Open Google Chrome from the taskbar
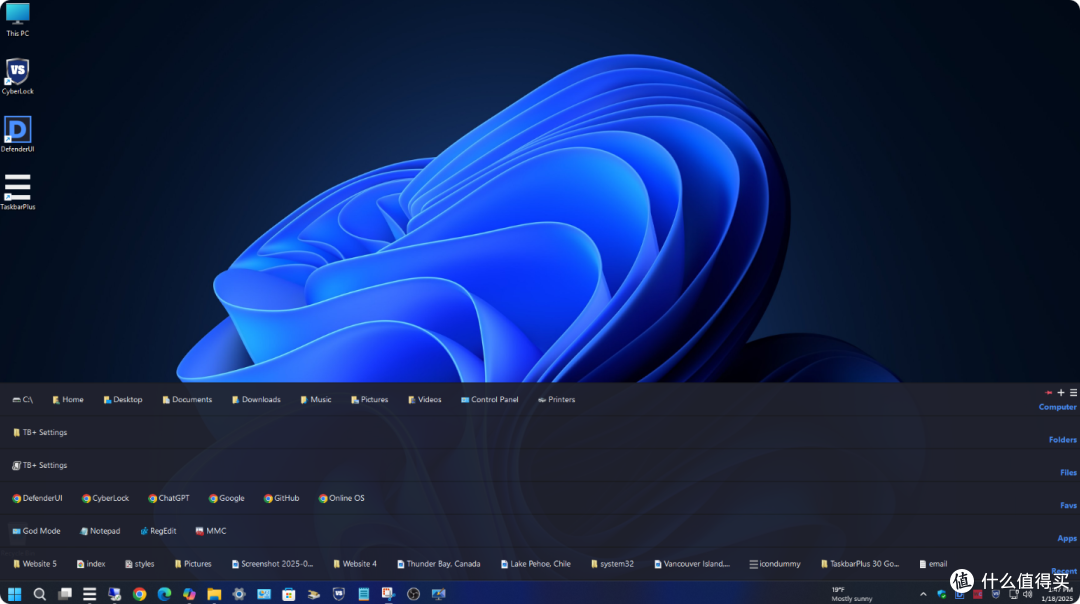This screenshot has width=1080, height=604. click(140, 594)
